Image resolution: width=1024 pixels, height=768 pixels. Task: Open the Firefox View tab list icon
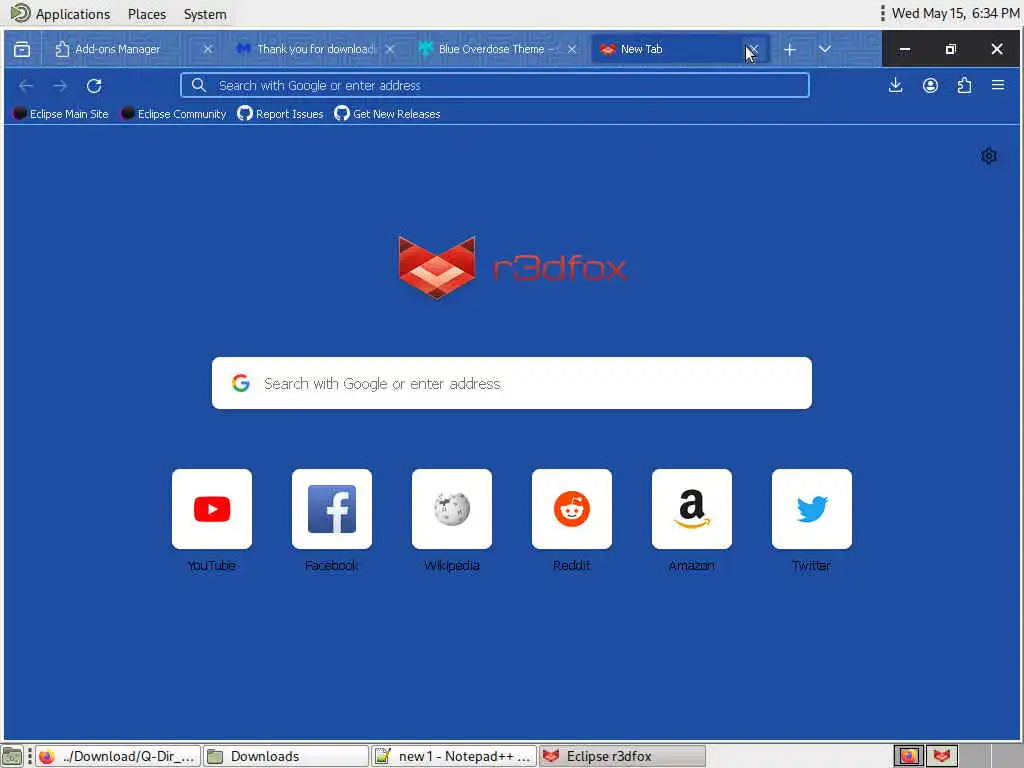tap(22, 49)
